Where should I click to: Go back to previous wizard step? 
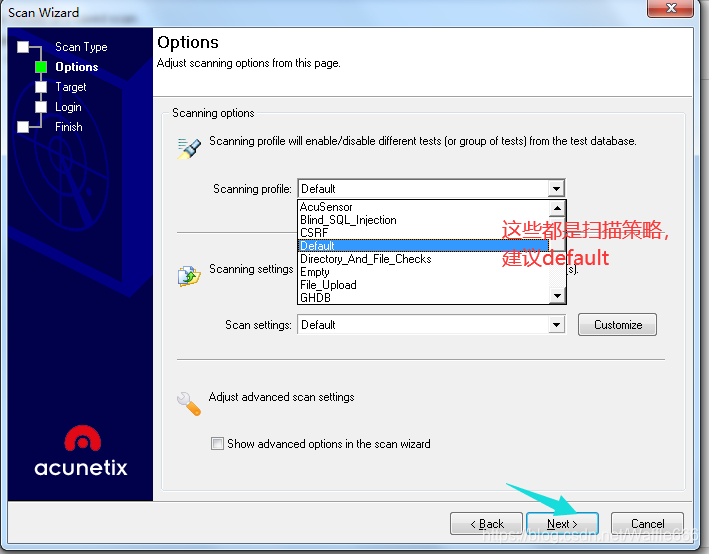(487, 524)
